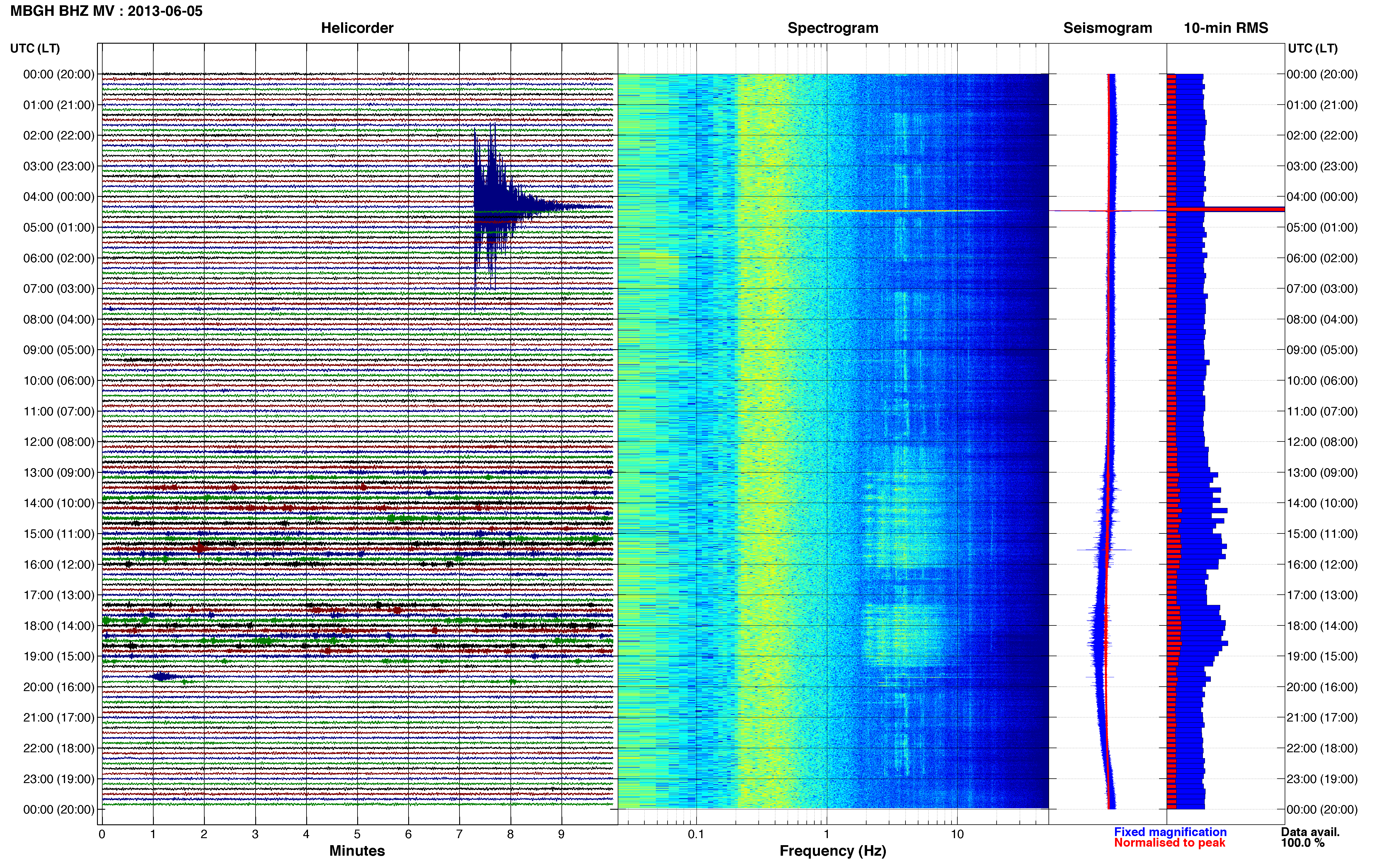Select the 'Helicorder' panel heading
Screen dimensions: 1389x868
pos(357,28)
